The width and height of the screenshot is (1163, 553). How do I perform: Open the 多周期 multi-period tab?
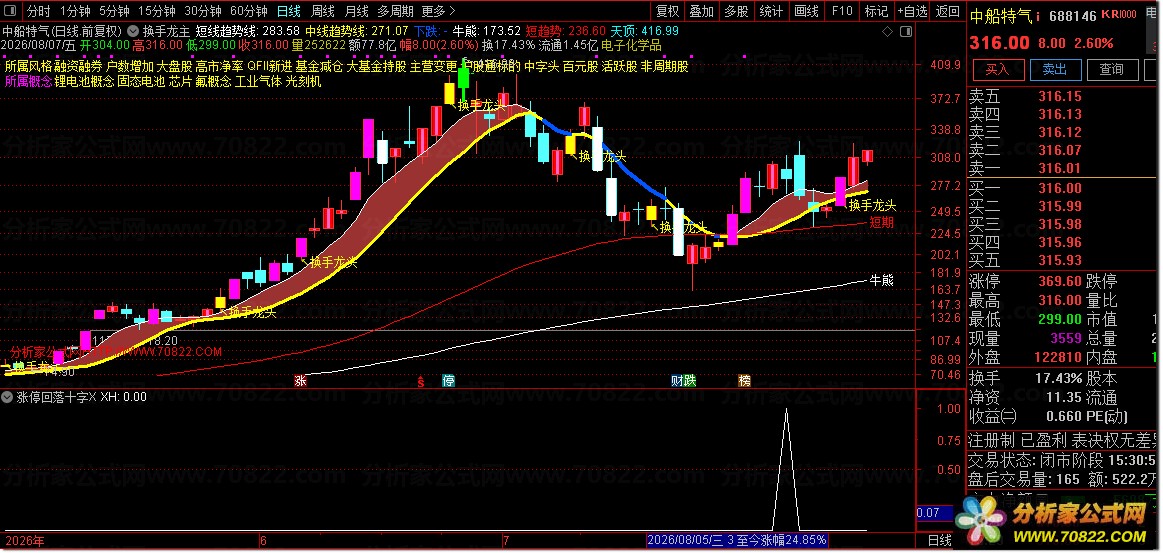(x=395, y=11)
